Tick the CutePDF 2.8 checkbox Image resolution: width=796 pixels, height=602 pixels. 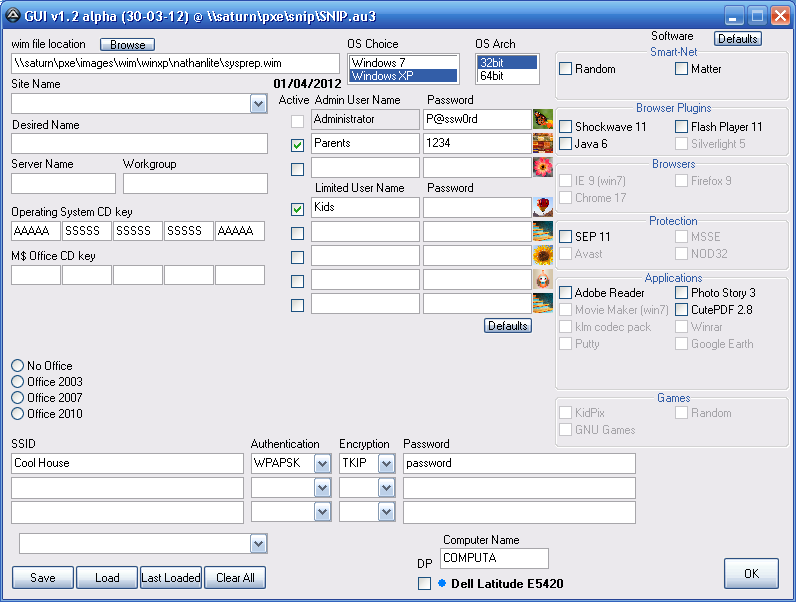(681, 310)
